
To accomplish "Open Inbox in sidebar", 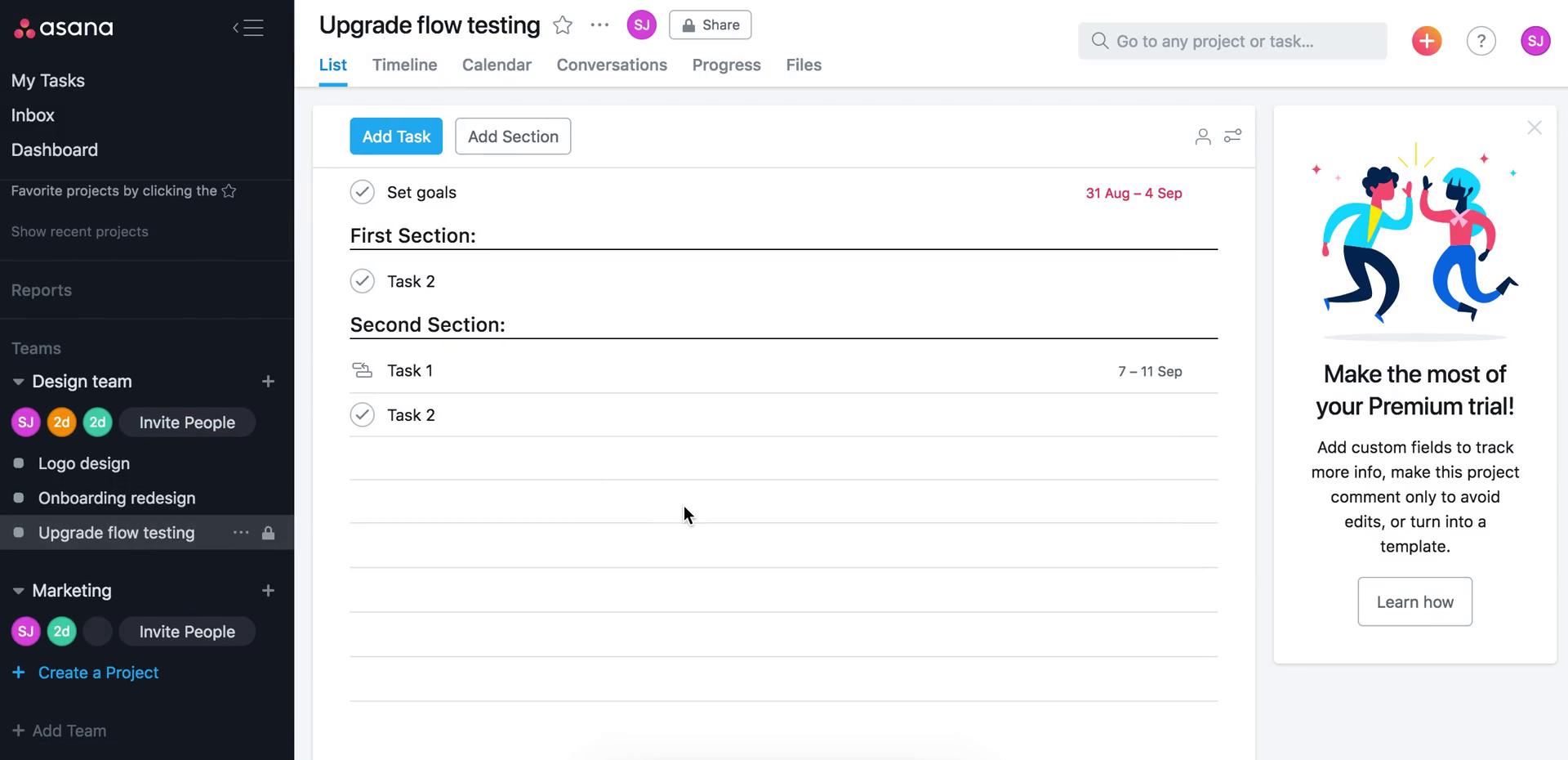I will [x=33, y=115].
